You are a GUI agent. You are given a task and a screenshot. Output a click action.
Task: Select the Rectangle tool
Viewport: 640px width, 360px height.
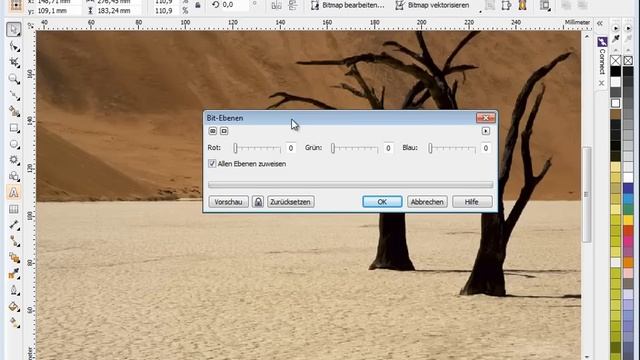tap(14, 128)
